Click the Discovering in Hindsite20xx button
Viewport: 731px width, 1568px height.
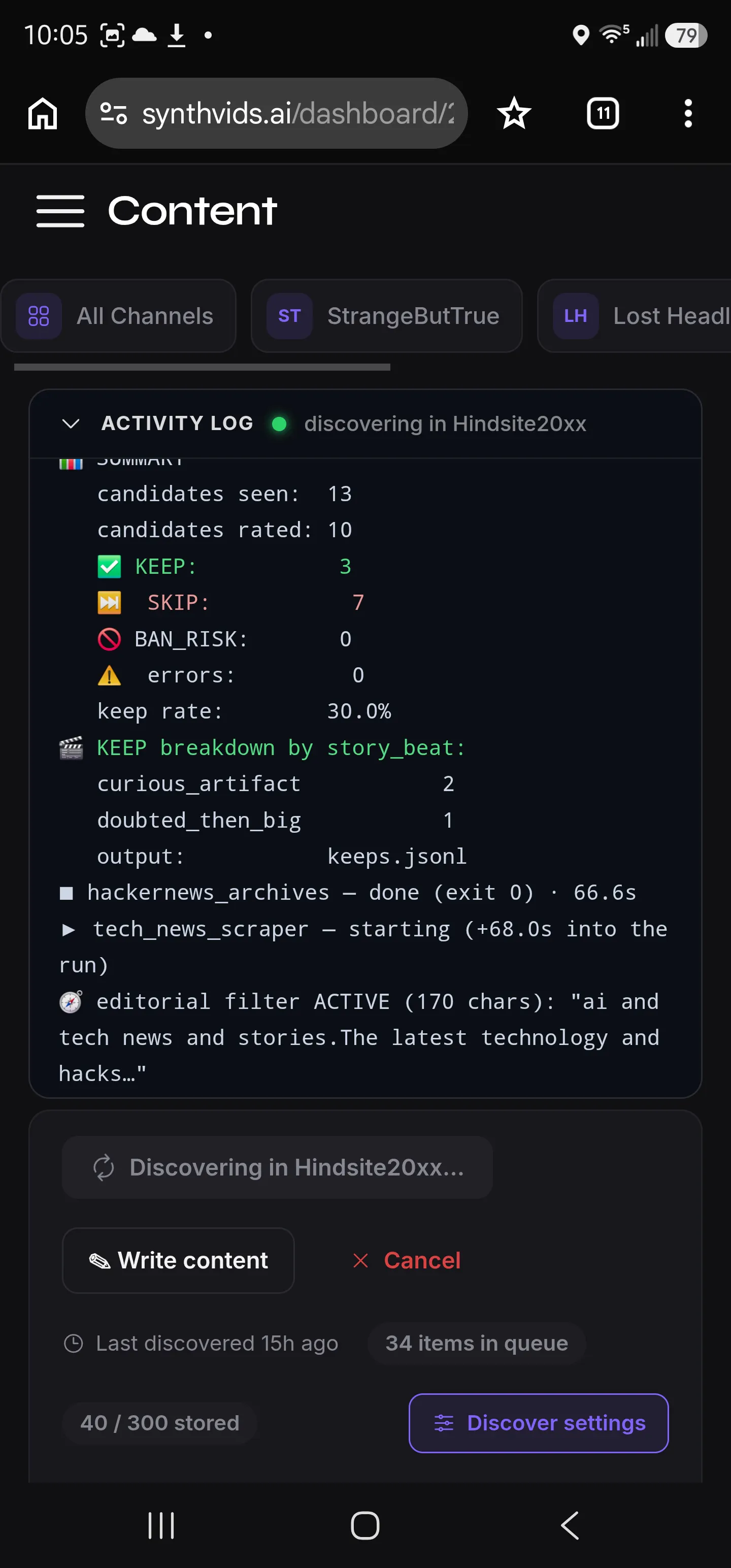[x=277, y=1167]
